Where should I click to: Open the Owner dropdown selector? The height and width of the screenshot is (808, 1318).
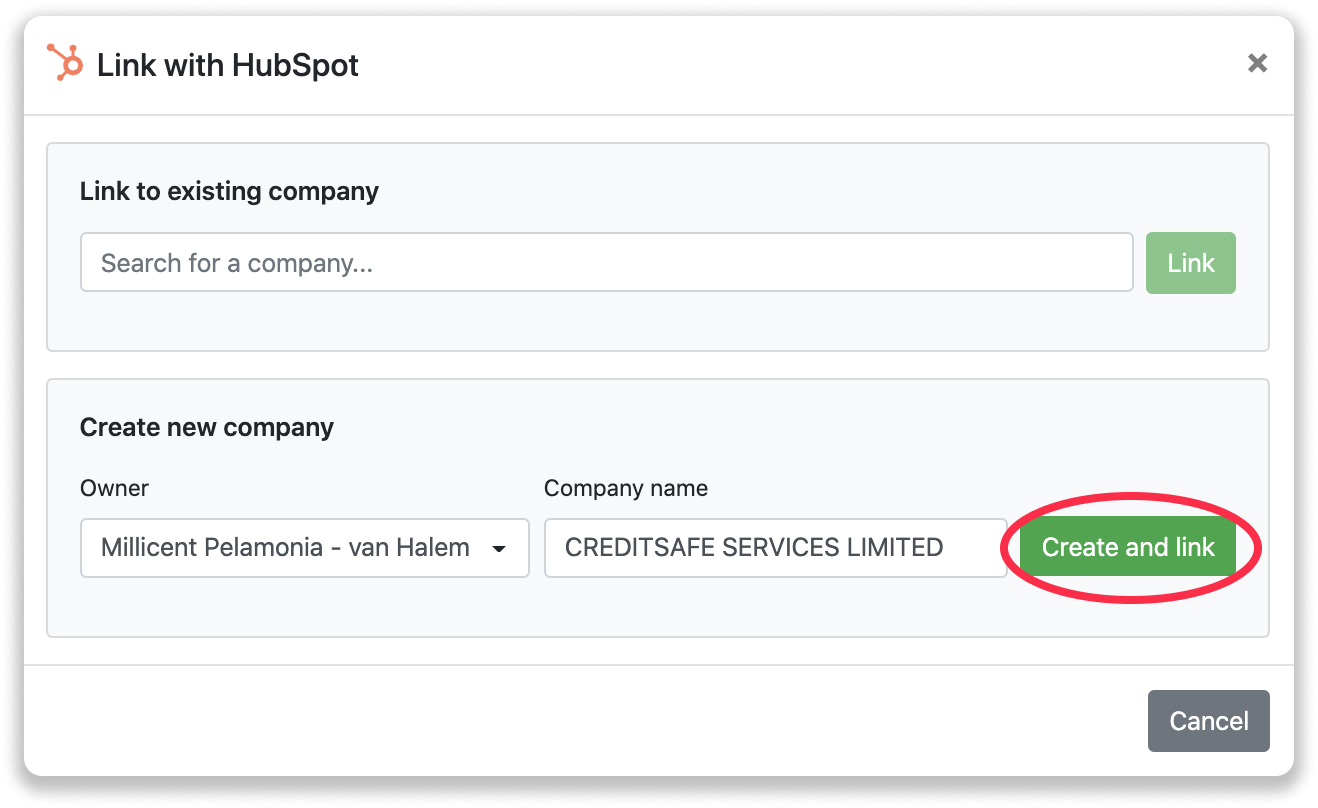pyautogui.click(x=304, y=547)
